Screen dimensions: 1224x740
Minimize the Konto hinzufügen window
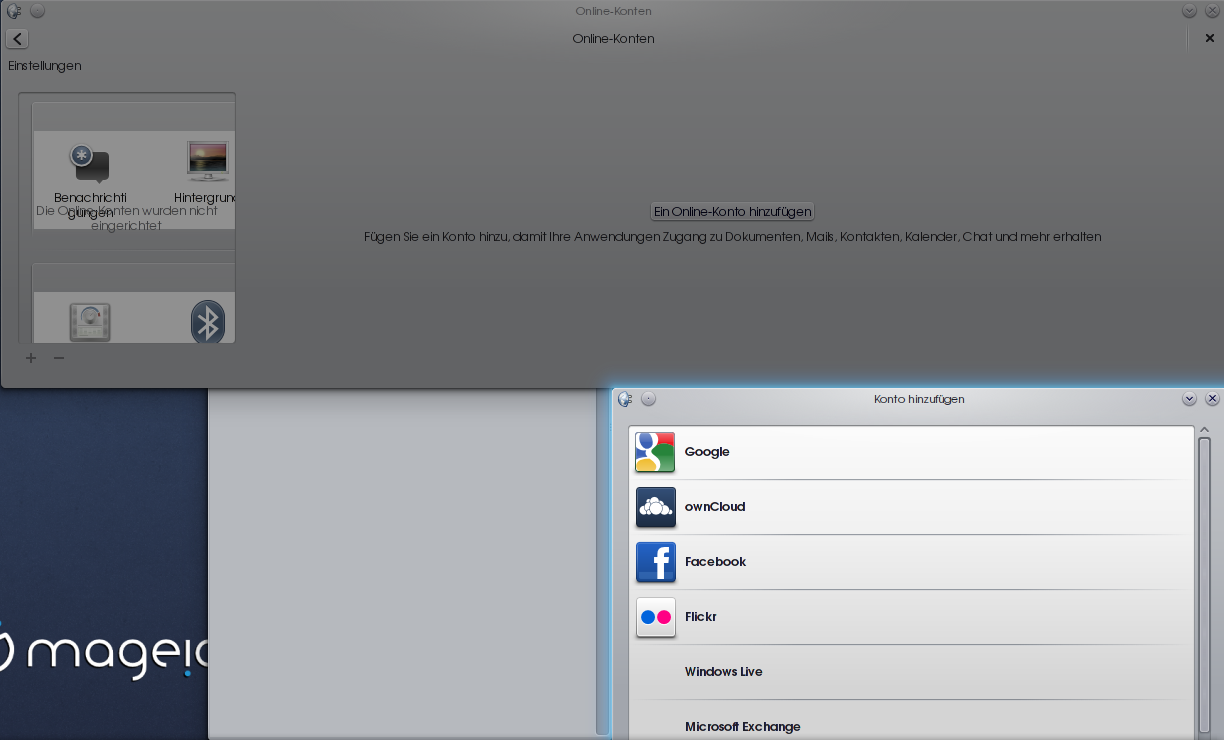(1189, 399)
